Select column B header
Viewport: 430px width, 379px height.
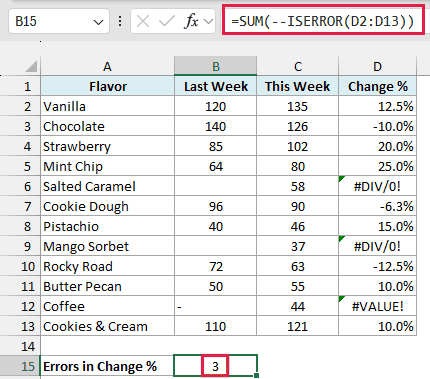[215, 66]
